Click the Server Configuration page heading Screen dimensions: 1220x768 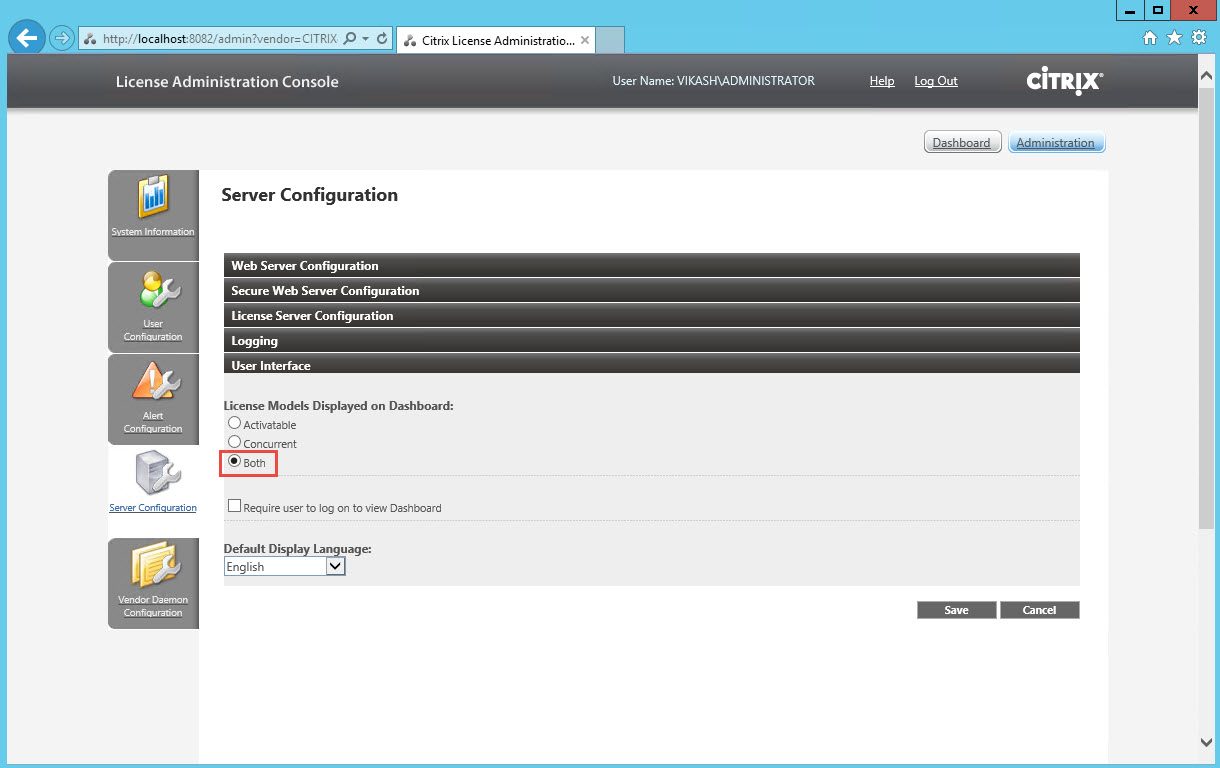(309, 195)
